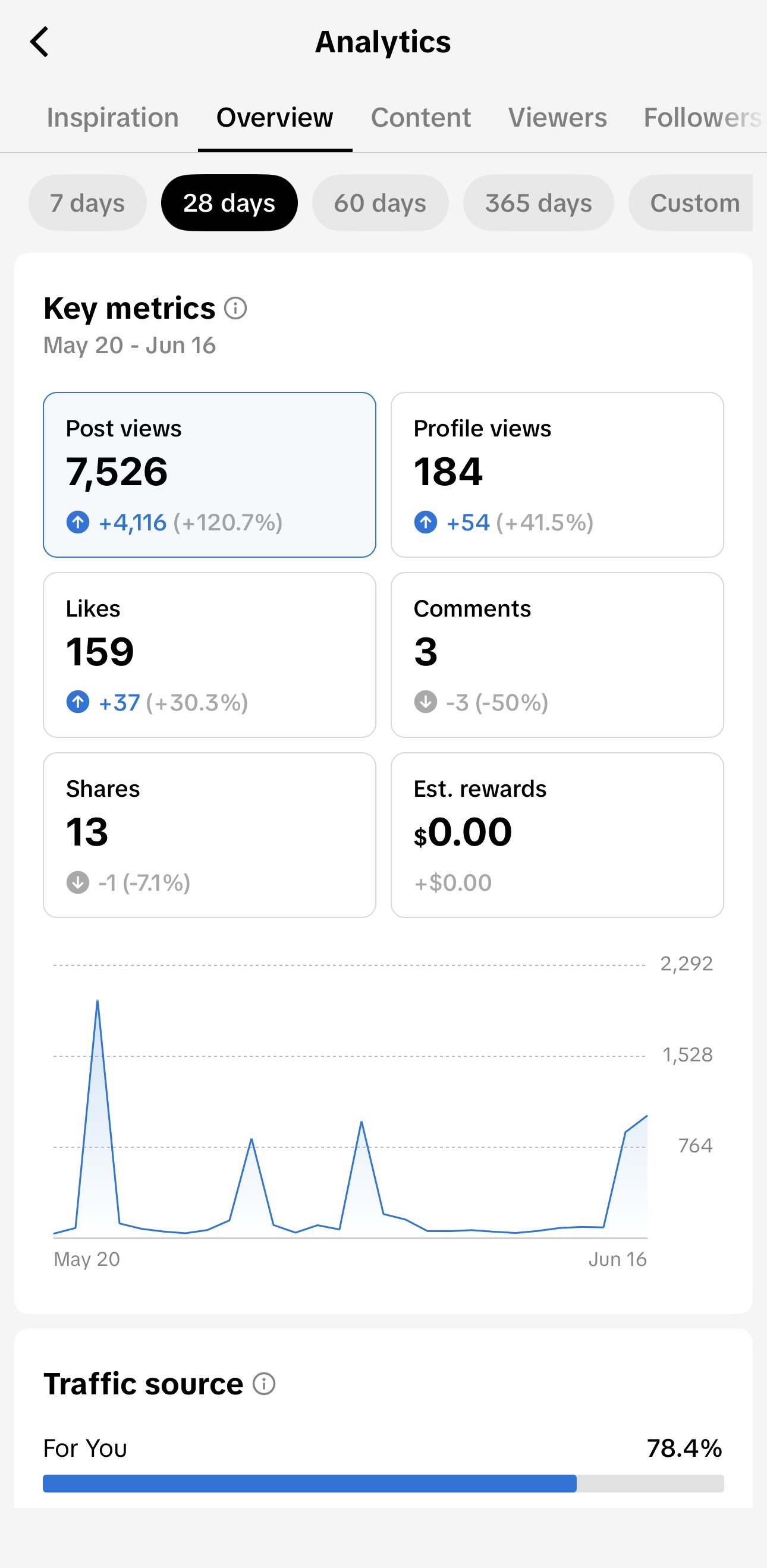Tap the Likes up-arrow icon
Image resolution: width=767 pixels, height=1568 pixels.
[78, 702]
